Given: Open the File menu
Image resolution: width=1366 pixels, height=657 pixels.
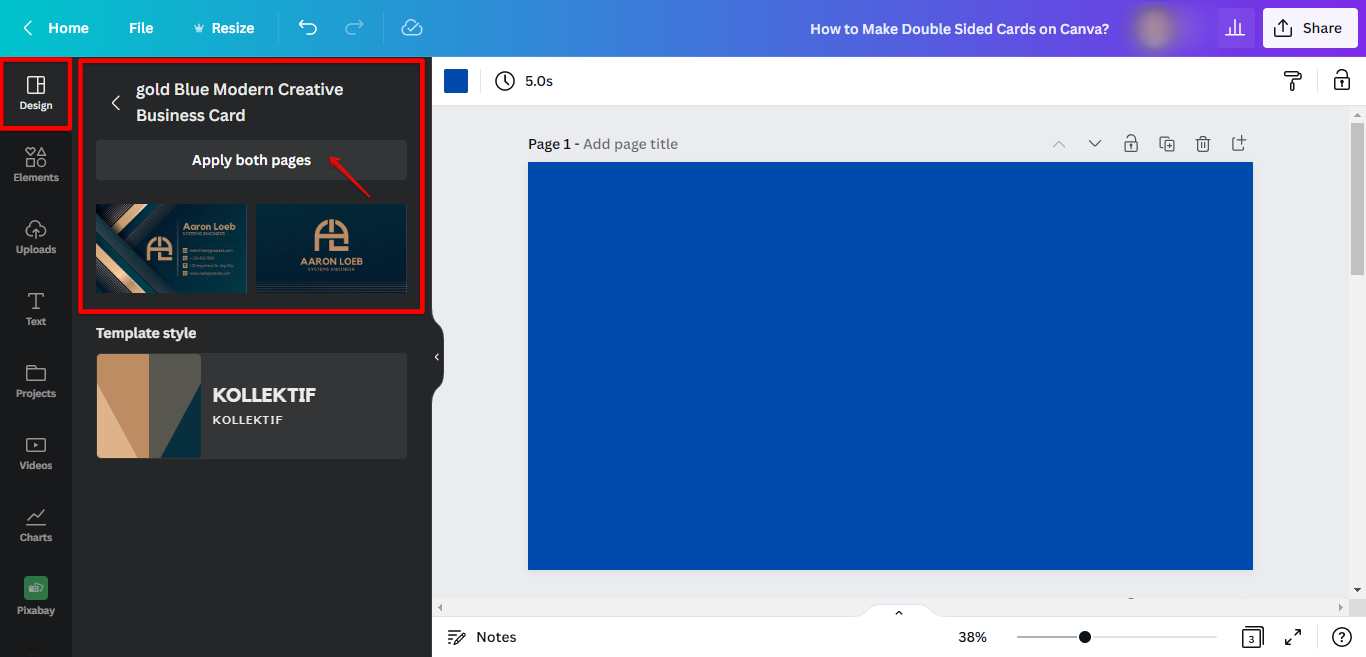Looking at the screenshot, I should 140,28.
